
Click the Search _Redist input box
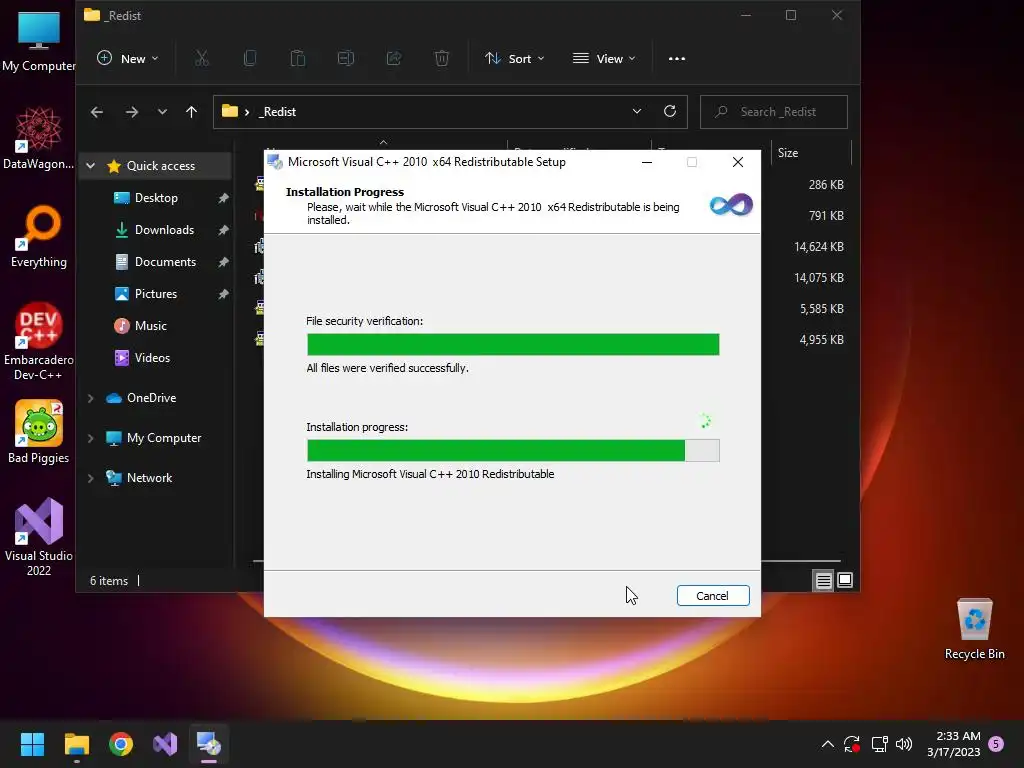(774, 112)
